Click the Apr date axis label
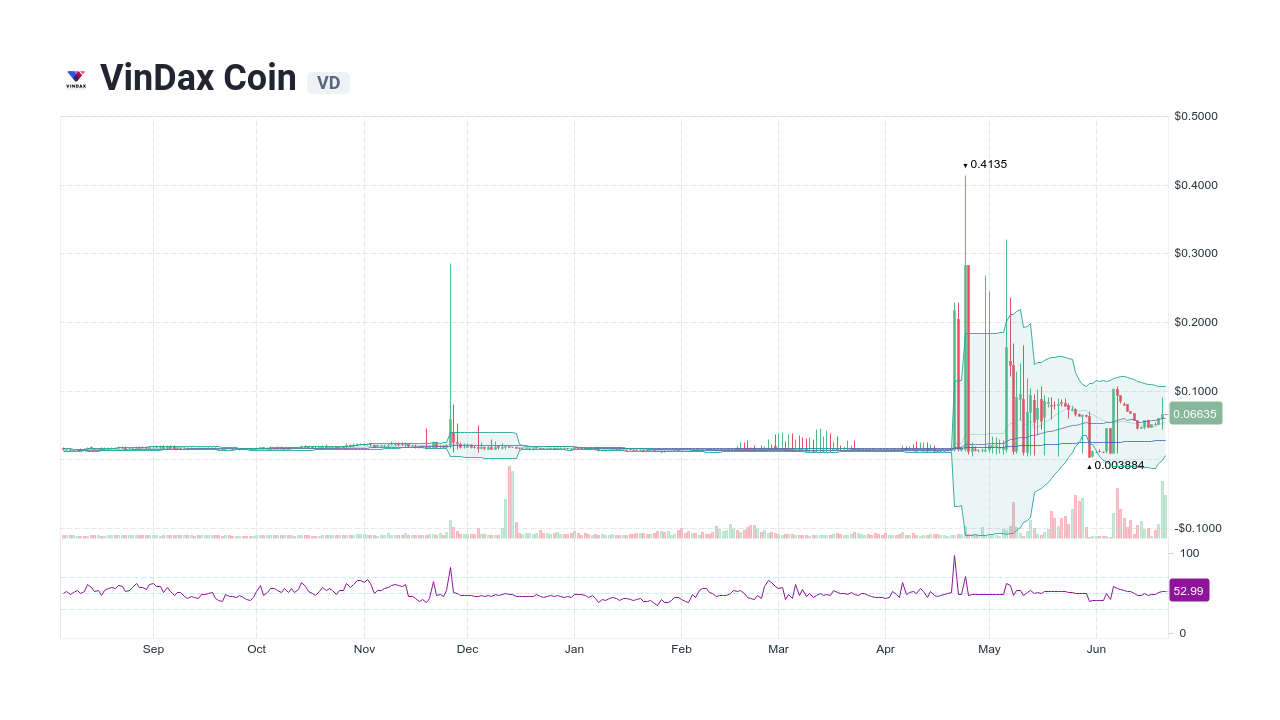The image size is (1280, 720). (885, 649)
